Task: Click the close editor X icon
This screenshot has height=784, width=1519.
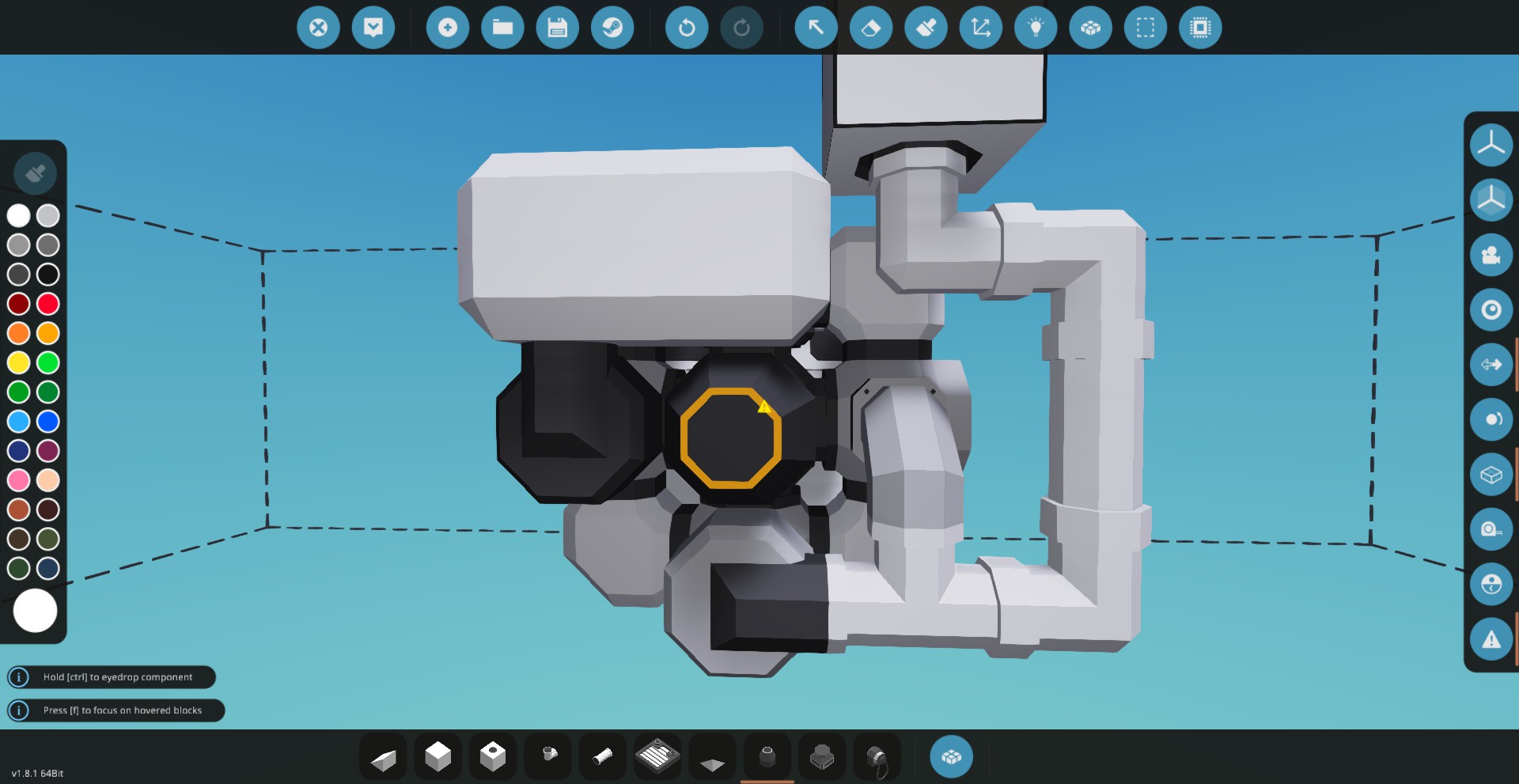Action: [x=318, y=28]
